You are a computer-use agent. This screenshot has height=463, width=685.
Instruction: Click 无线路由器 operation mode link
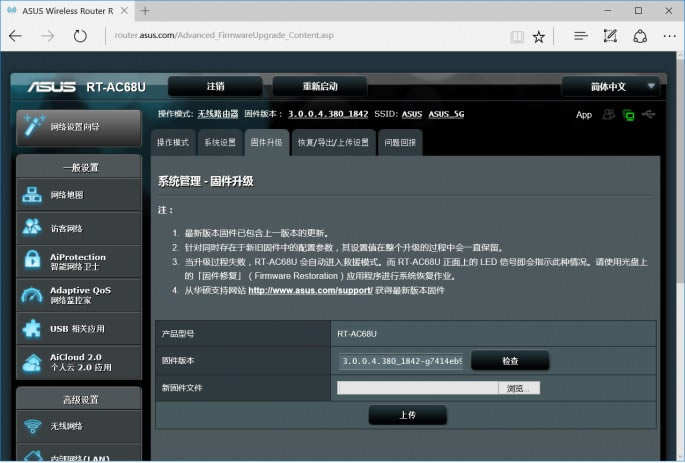(218, 114)
